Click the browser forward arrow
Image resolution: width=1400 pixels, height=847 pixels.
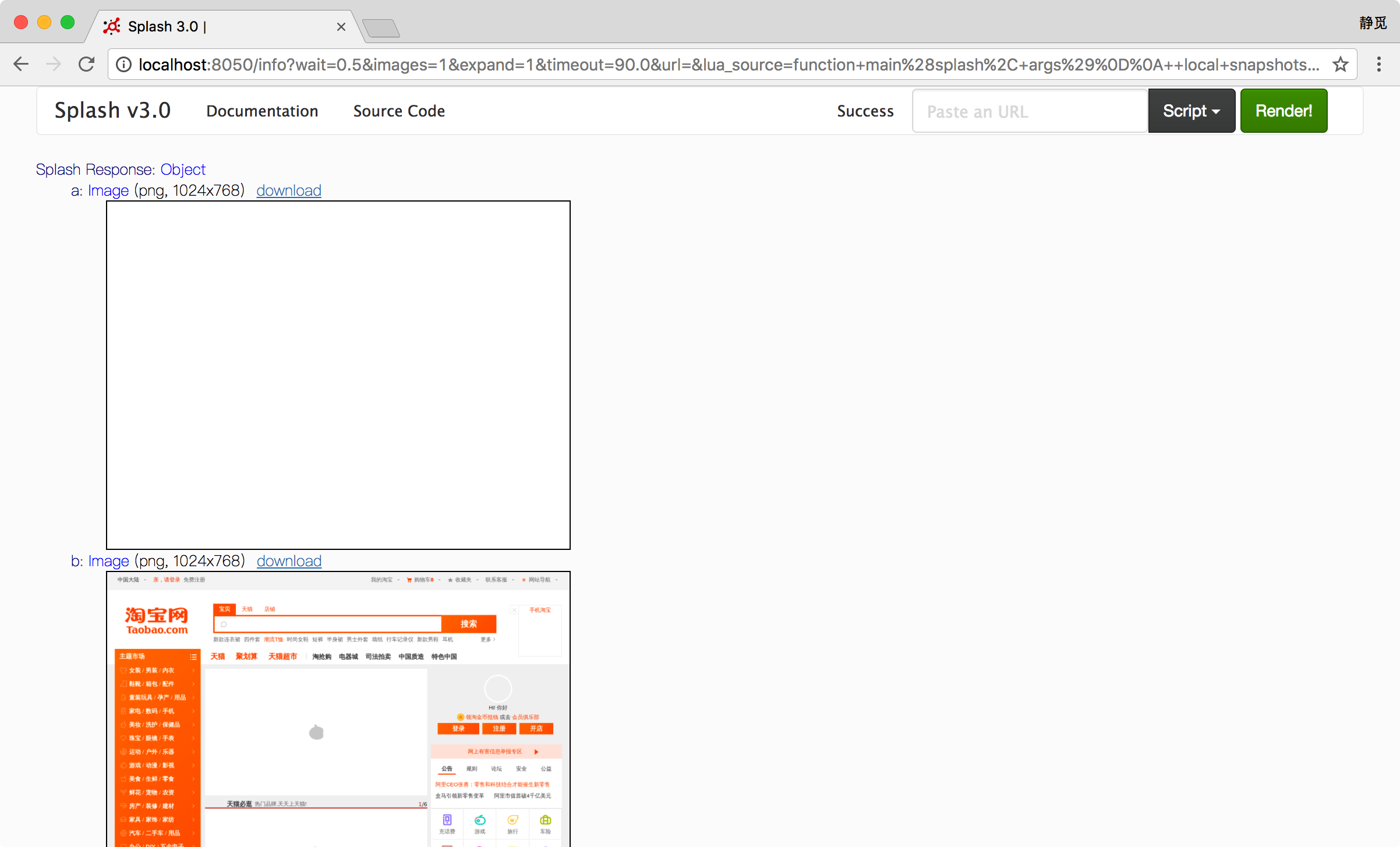[x=54, y=64]
